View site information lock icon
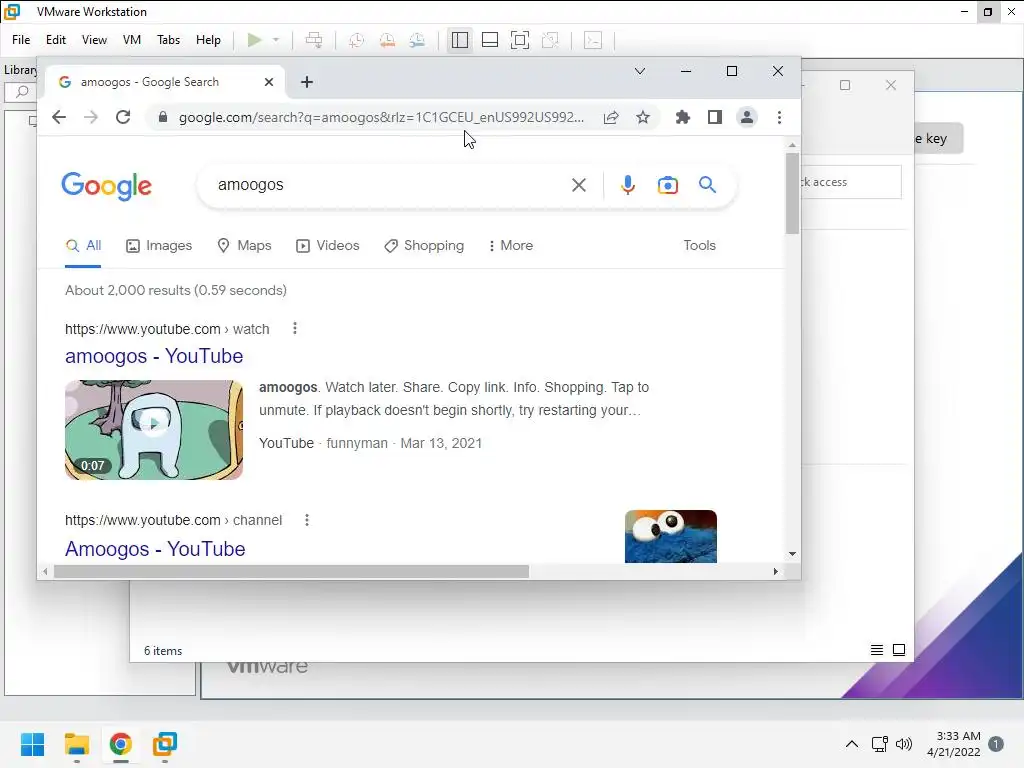Screen dimensions: 1024x768 click(x=163, y=118)
